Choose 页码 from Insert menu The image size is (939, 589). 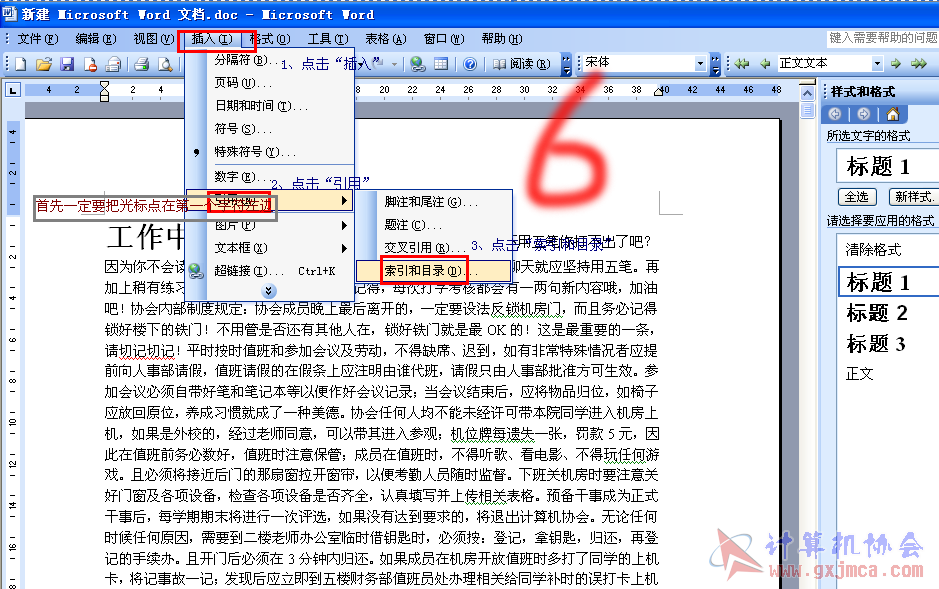click(x=270, y=83)
